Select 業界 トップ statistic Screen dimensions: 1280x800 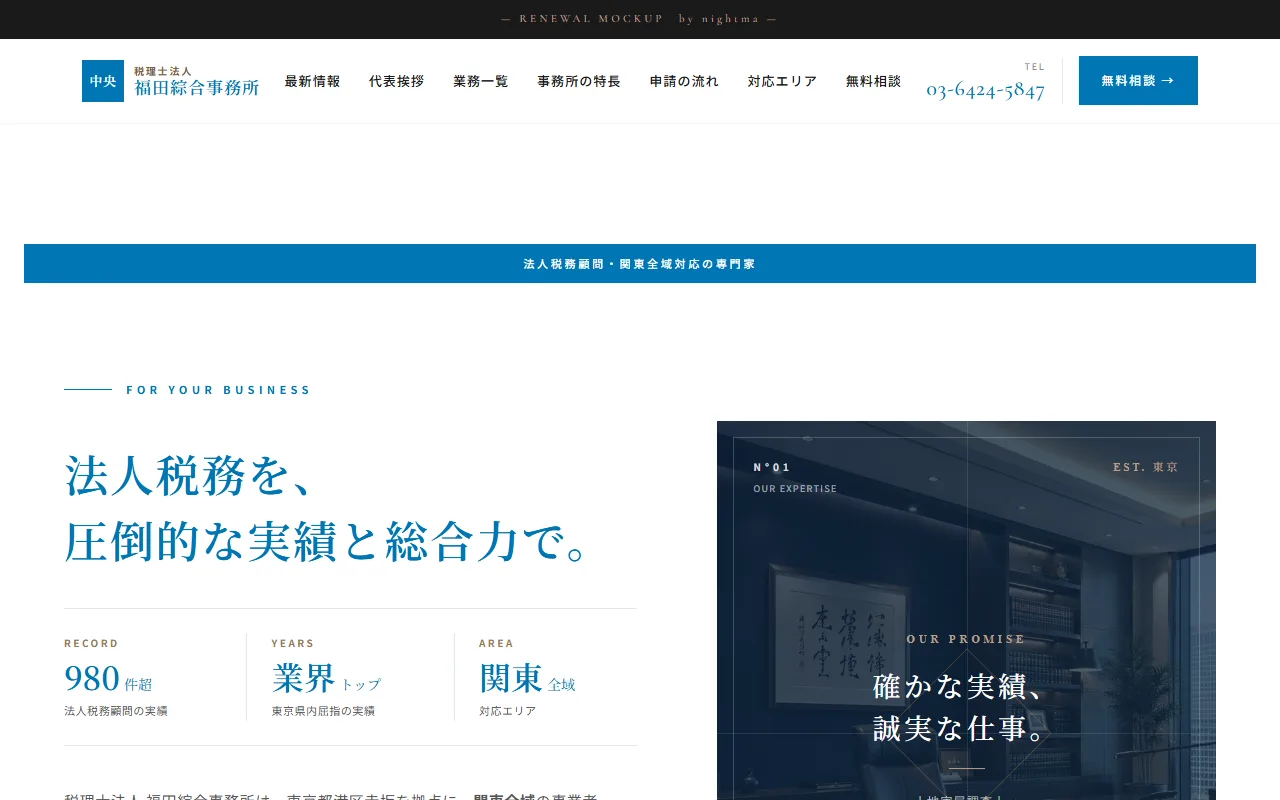(x=326, y=678)
